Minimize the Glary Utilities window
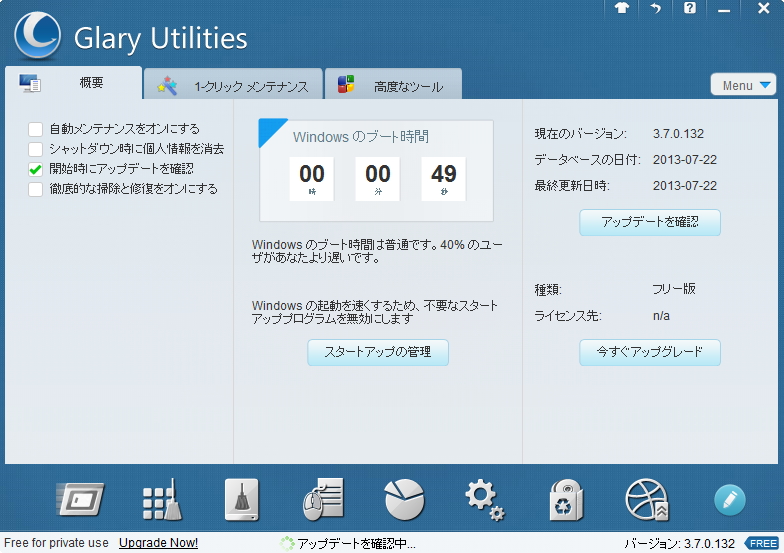 (x=724, y=8)
